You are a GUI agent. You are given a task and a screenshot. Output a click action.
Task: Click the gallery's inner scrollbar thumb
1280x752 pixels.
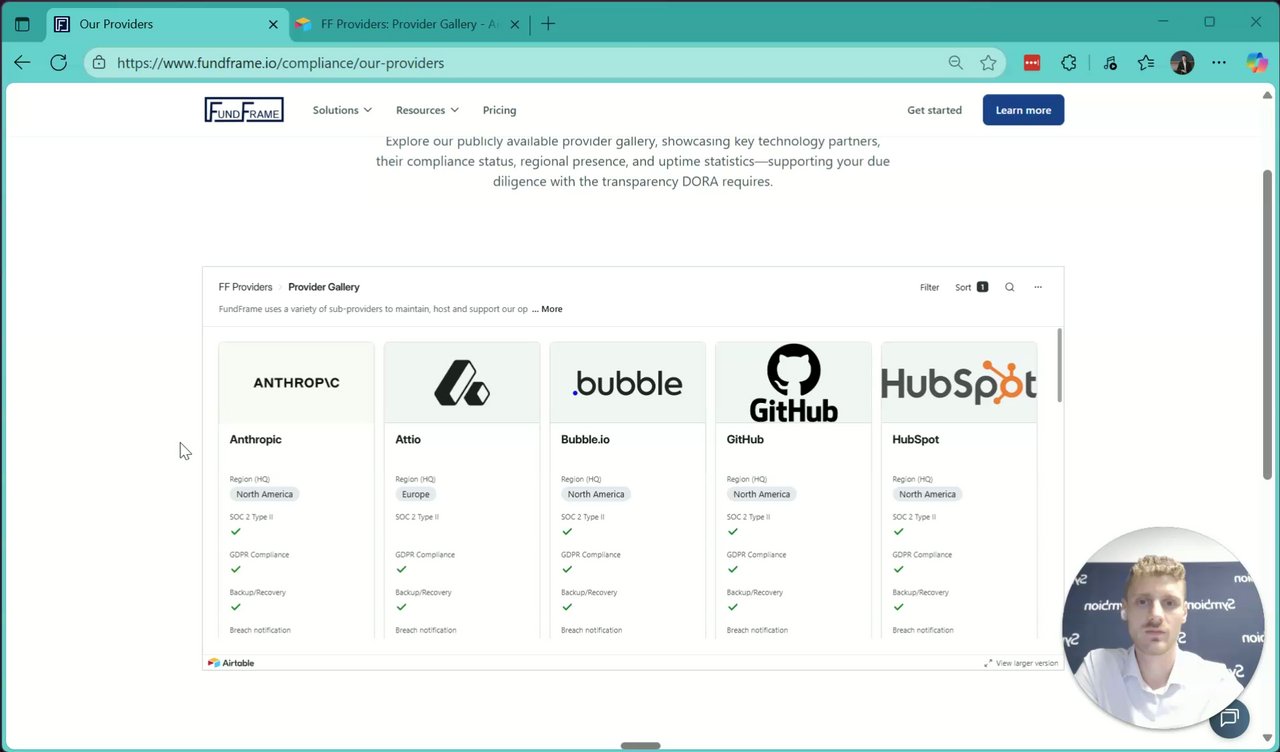tap(1059, 365)
